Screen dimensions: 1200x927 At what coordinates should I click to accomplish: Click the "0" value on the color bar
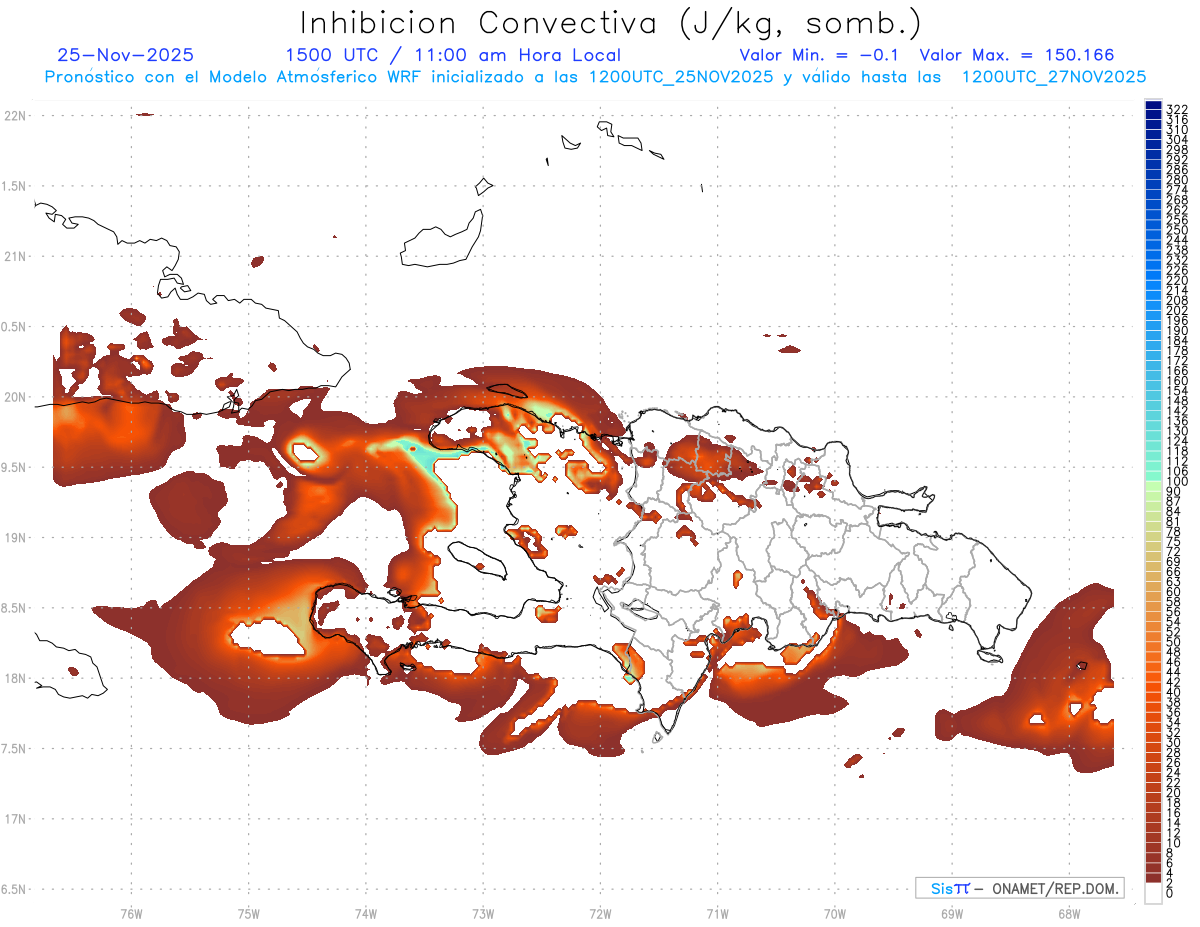(1170, 894)
